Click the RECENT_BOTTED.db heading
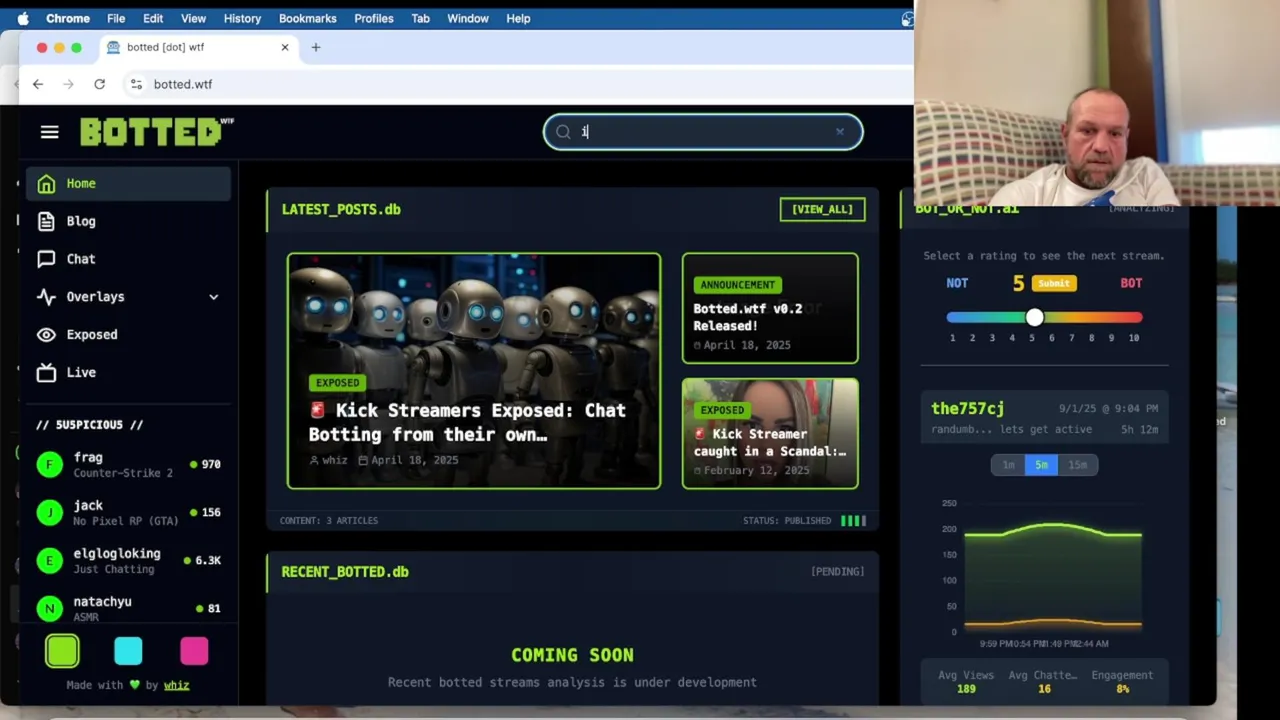The width and height of the screenshot is (1280, 720). (x=345, y=572)
